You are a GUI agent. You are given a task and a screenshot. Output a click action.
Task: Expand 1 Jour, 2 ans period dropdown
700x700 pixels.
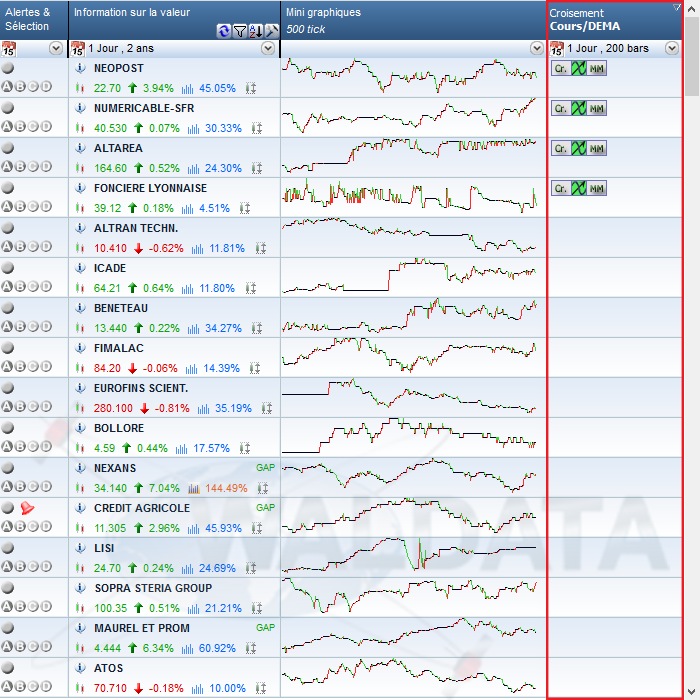pyautogui.click(x=268, y=48)
